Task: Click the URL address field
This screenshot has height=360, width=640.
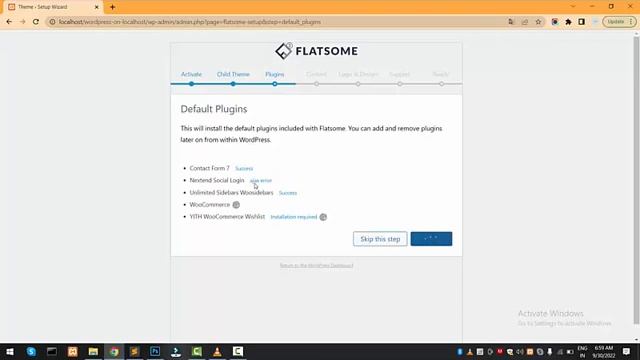Action: (x=278, y=22)
